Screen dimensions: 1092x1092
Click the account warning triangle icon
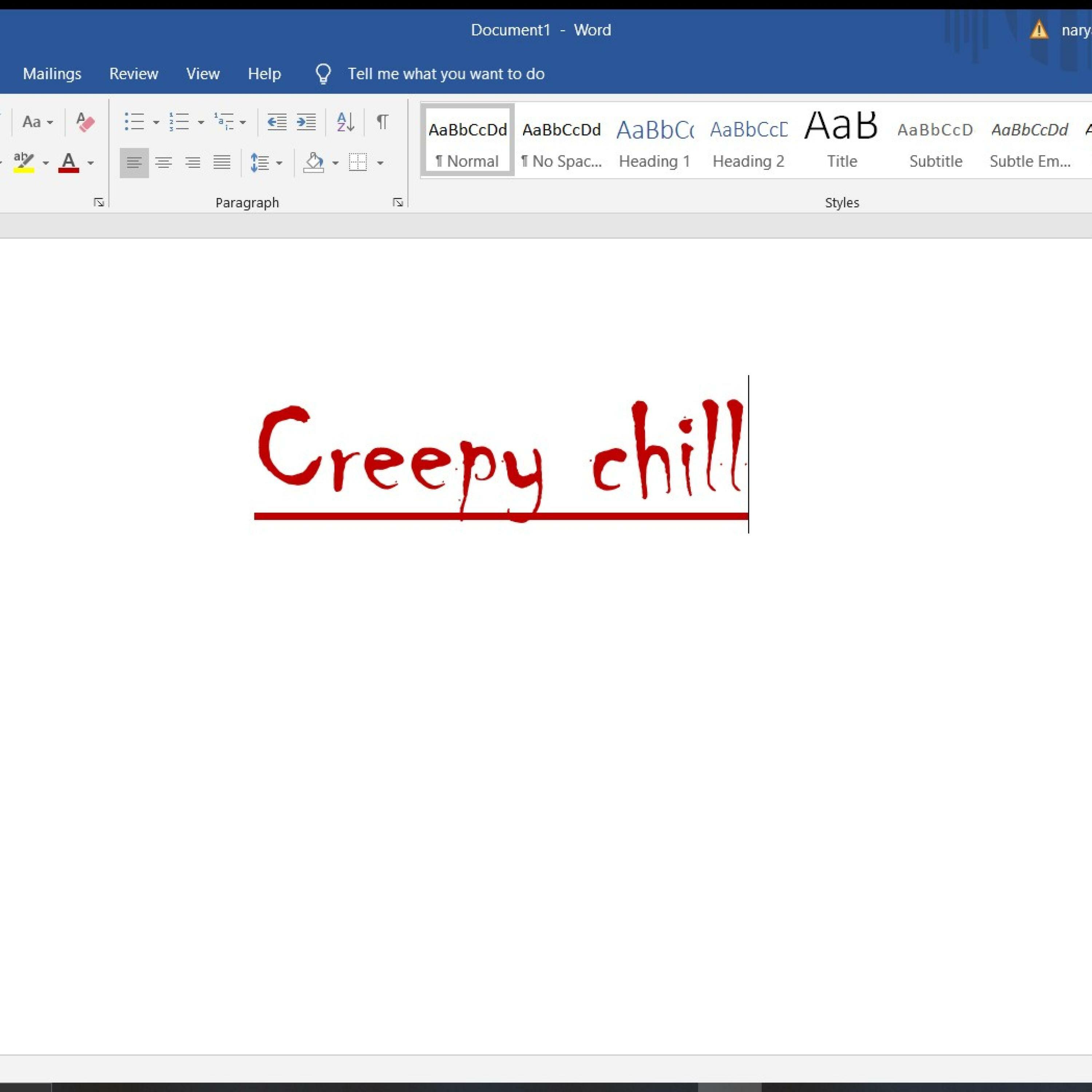1039,29
